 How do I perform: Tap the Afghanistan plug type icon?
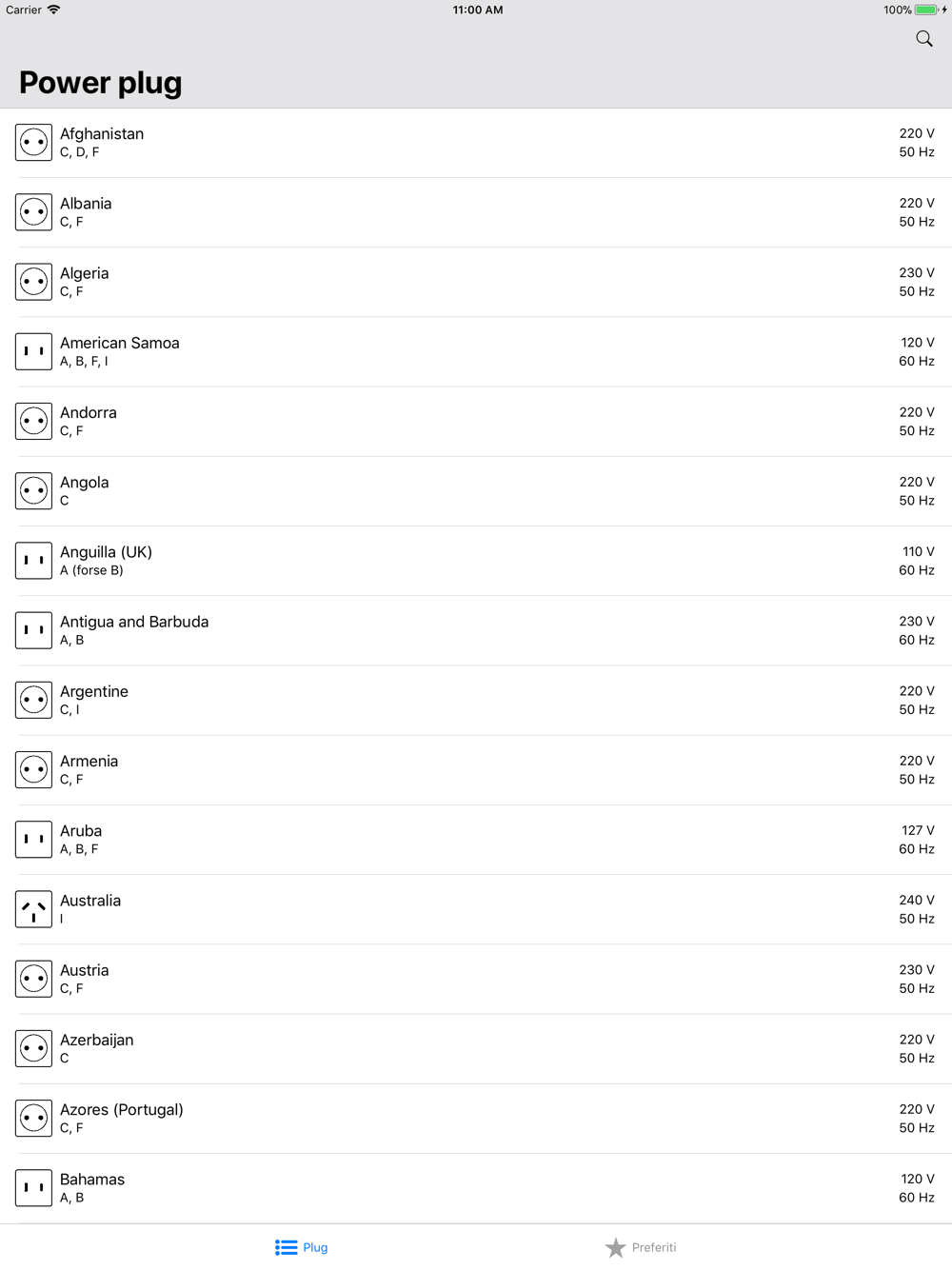pos(33,143)
